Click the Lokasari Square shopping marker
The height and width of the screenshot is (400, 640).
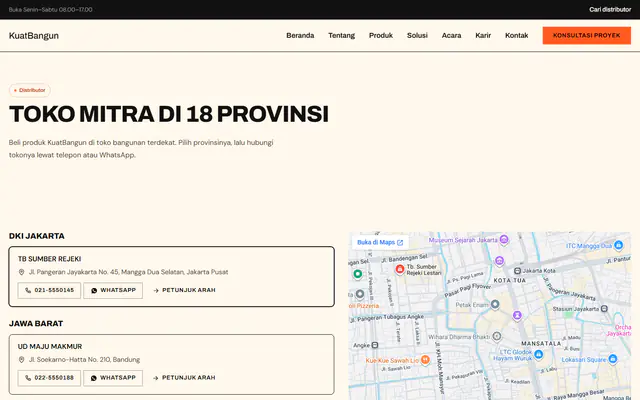click(613, 359)
